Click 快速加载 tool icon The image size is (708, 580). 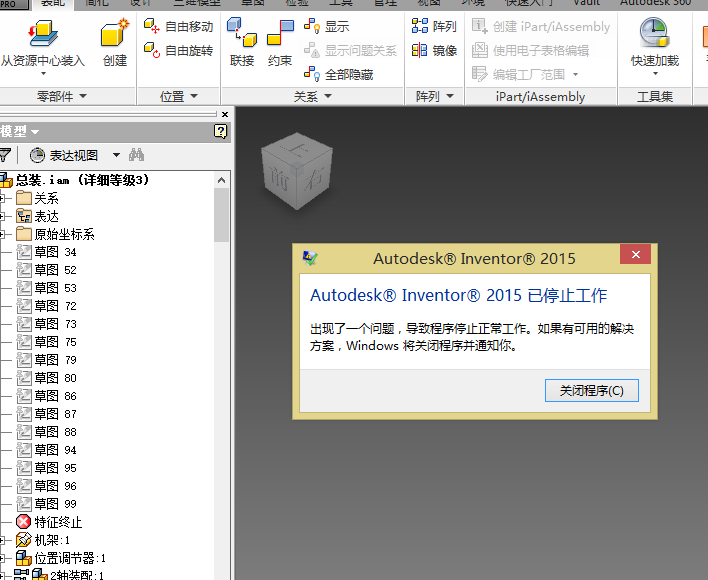click(654, 32)
